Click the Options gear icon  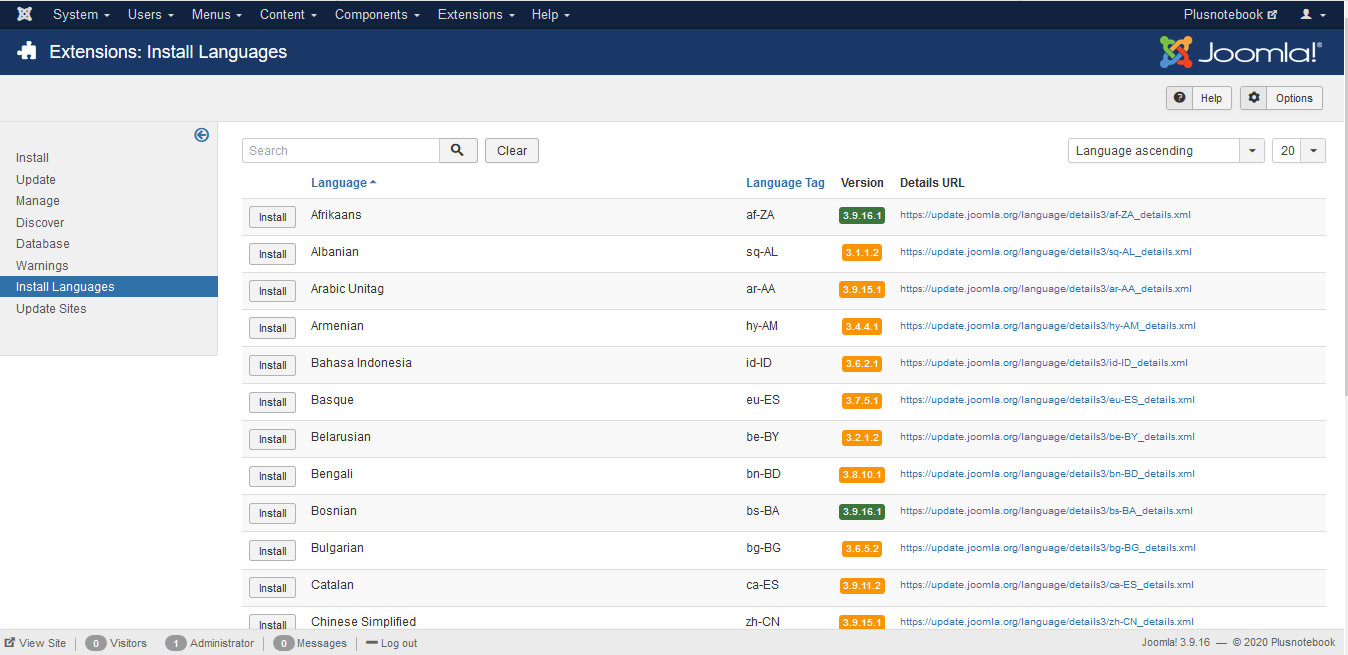[x=1254, y=98]
